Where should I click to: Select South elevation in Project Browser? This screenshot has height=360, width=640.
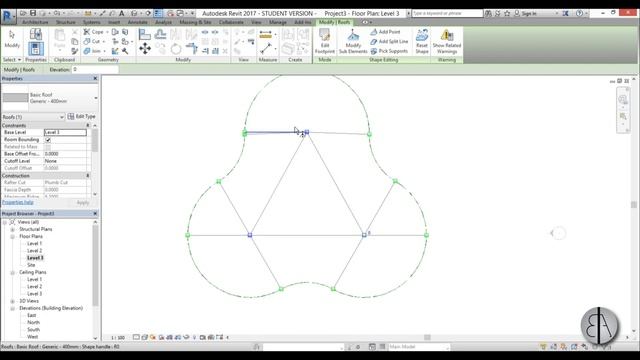[x=33, y=329]
